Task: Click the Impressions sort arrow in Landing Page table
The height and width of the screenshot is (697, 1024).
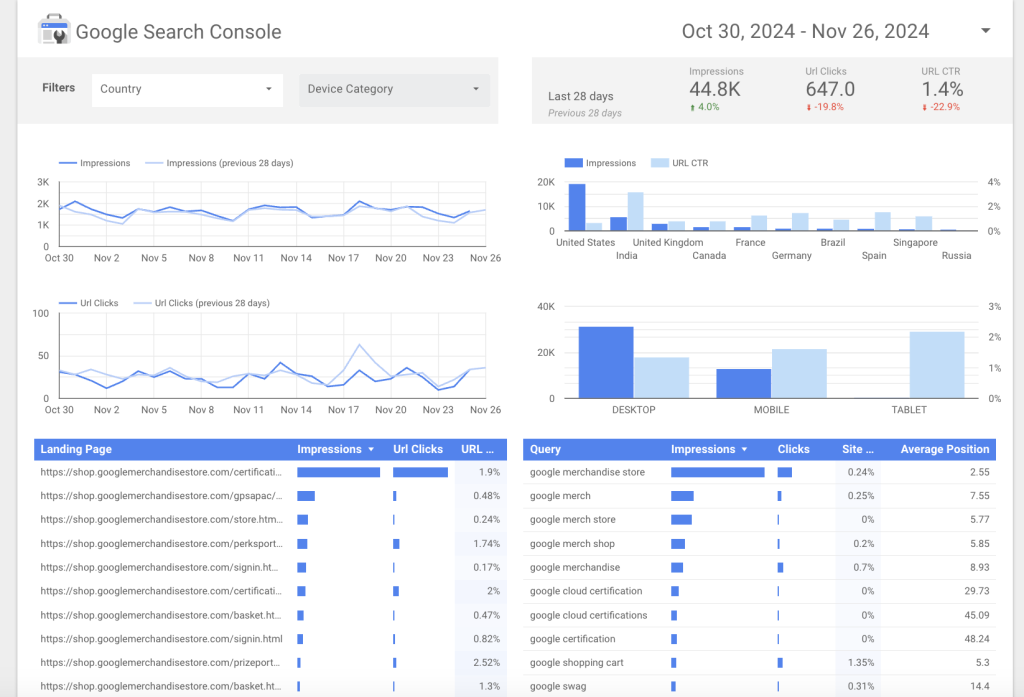Action: pos(372,450)
